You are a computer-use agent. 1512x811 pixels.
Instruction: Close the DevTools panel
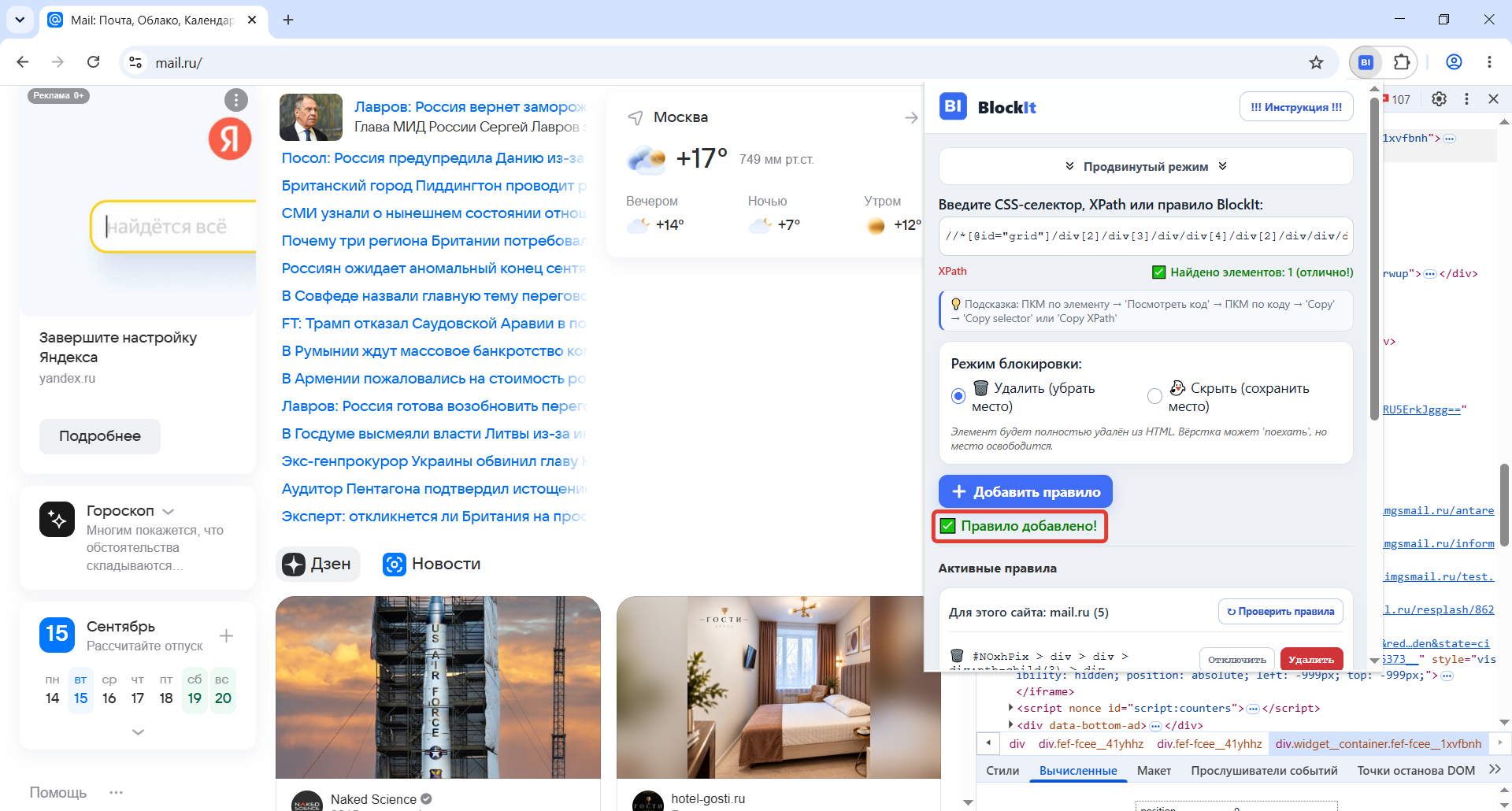coord(1493,99)
